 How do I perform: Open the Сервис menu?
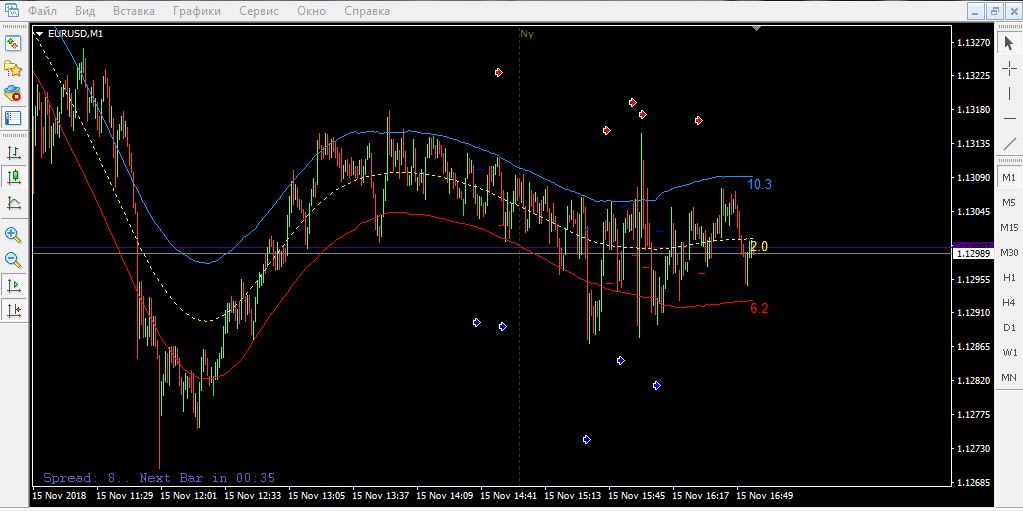click(259, 11)
